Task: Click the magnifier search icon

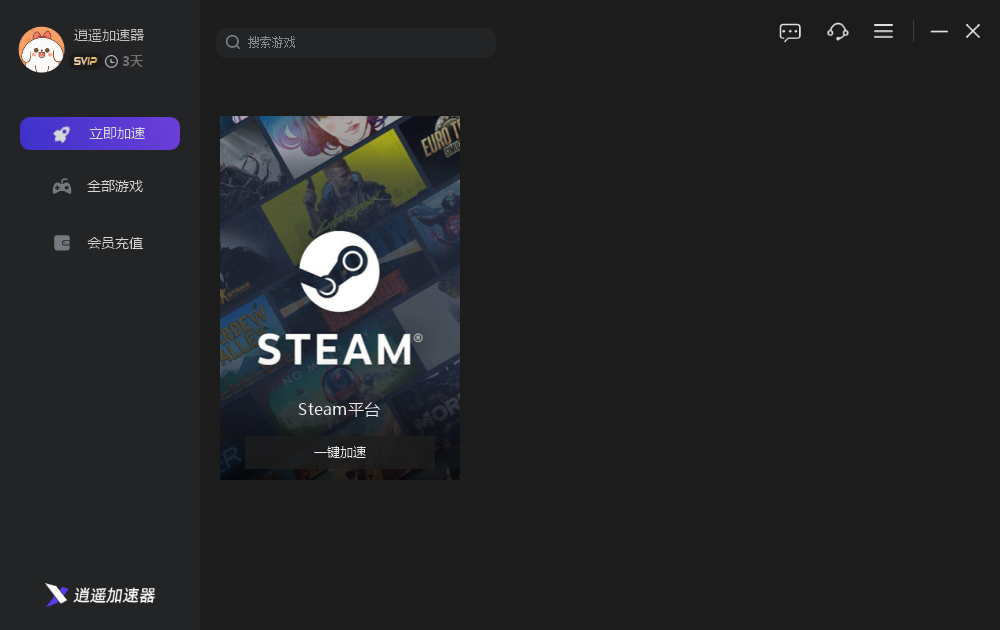Action: click(233, 42)
